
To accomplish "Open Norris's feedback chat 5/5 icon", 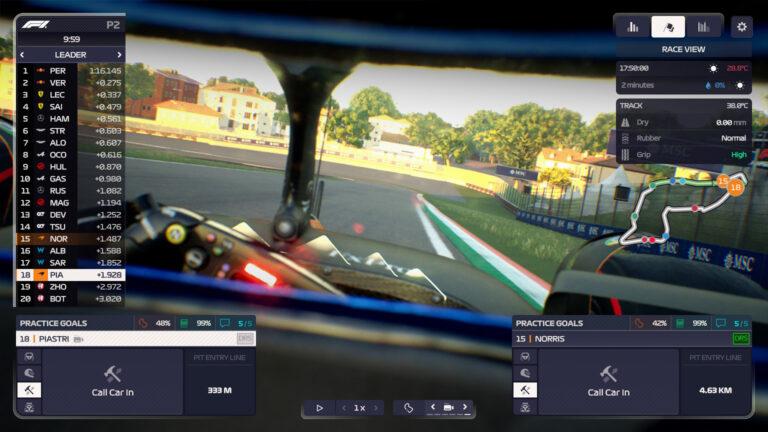I will 720,323.
